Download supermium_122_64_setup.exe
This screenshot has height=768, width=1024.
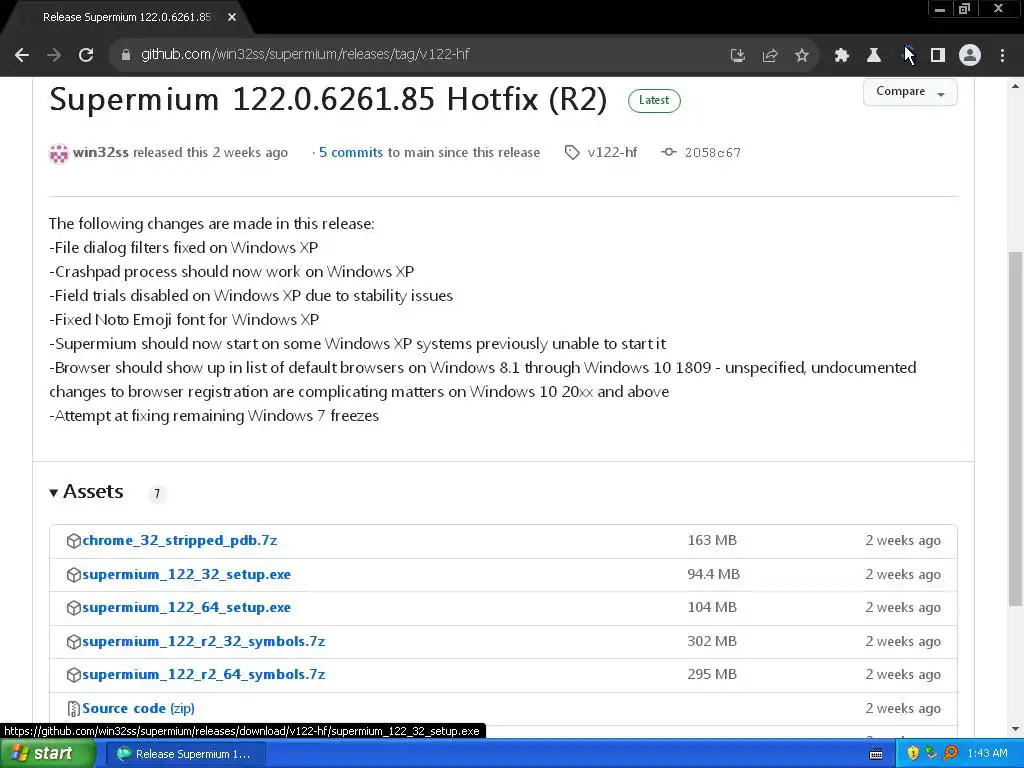187,608
